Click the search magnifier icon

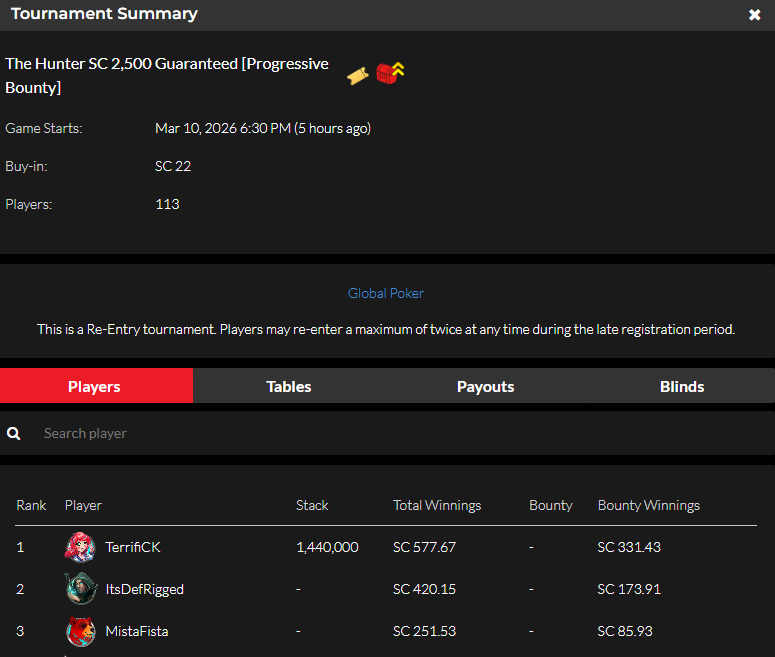pyautogui.click(x=14, y=434)
